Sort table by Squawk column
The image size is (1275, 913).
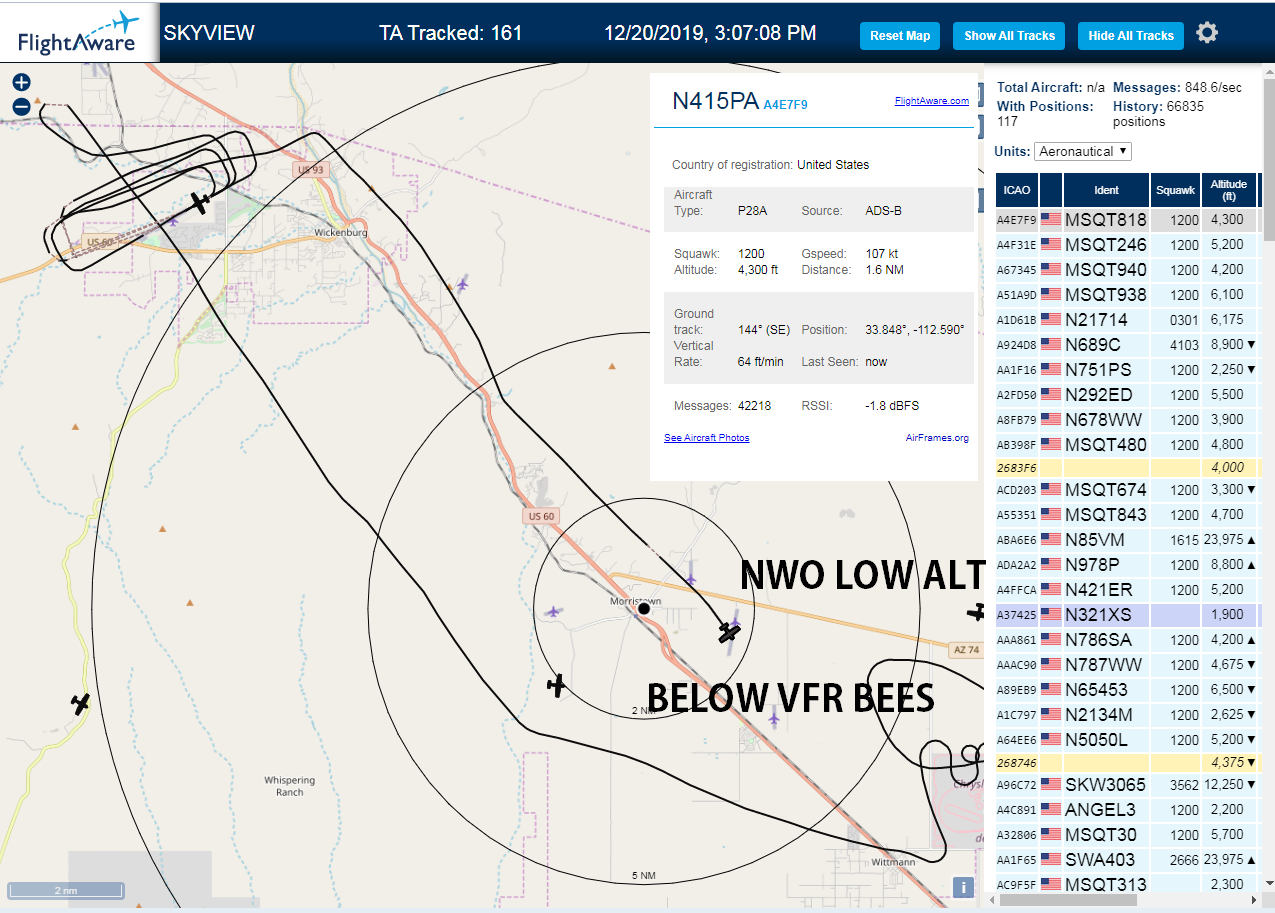(x=1175, y=189)
